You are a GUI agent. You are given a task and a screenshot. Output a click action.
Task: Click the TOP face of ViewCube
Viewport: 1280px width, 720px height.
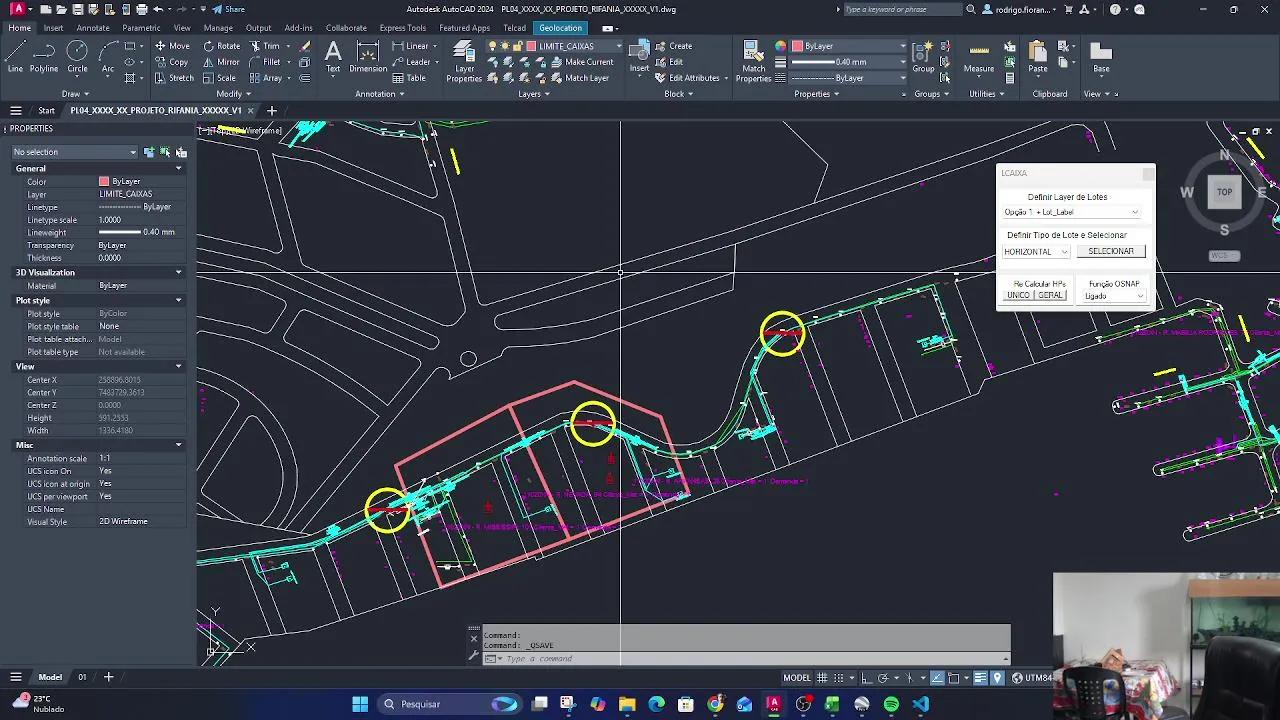[x=1224, y=192]
